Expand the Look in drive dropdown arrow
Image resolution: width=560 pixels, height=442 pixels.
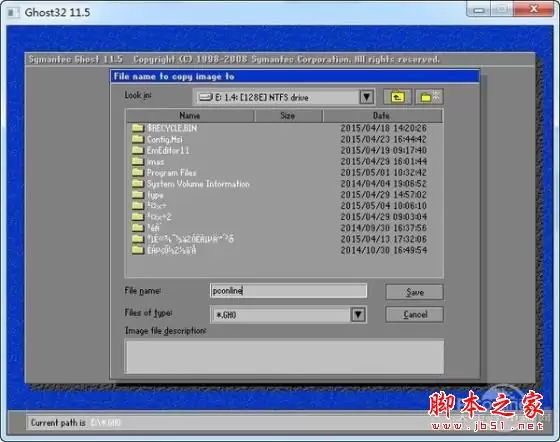tap(366, 97)
